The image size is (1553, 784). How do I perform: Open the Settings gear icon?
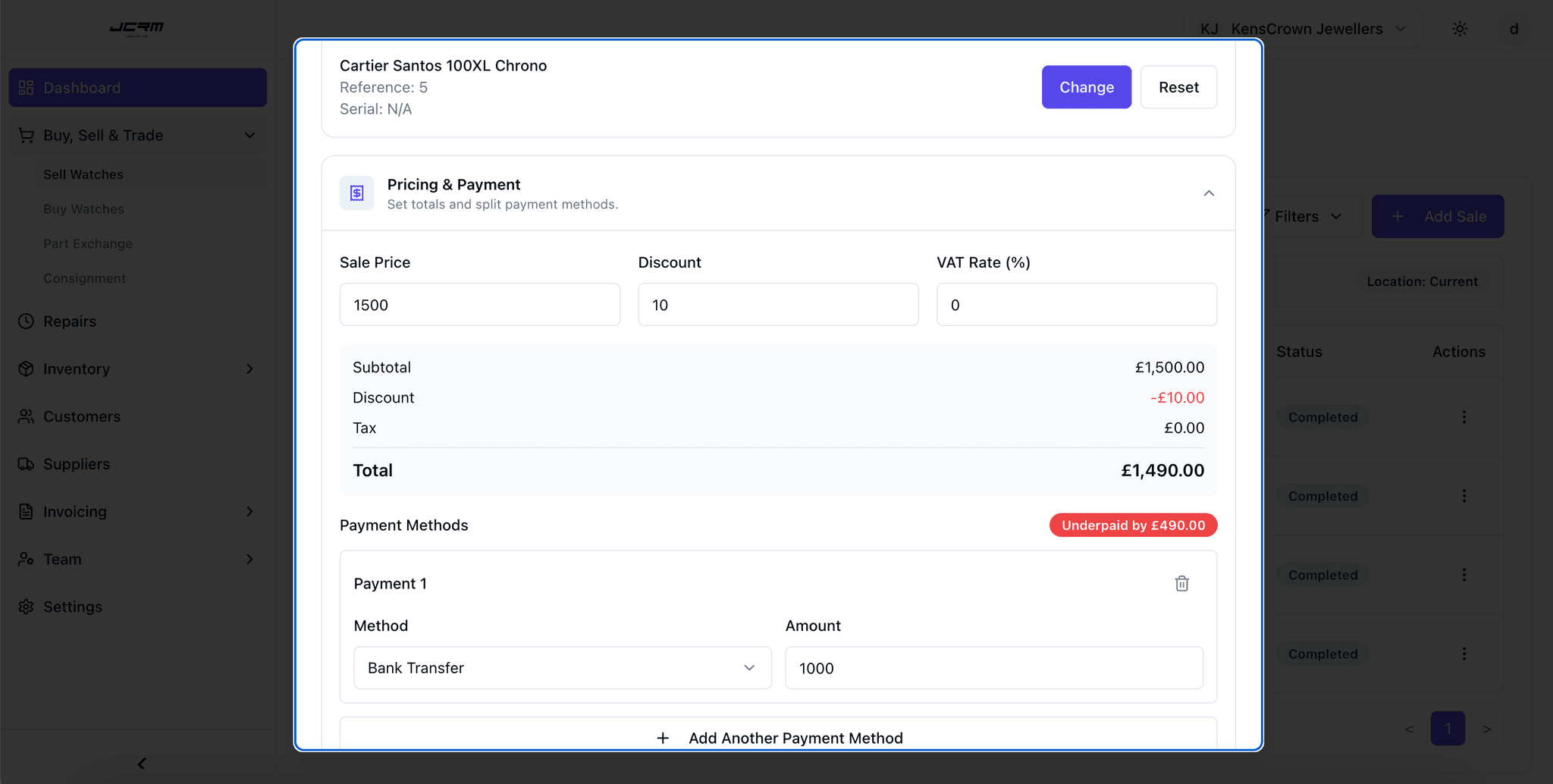click(x=27, y=607)
